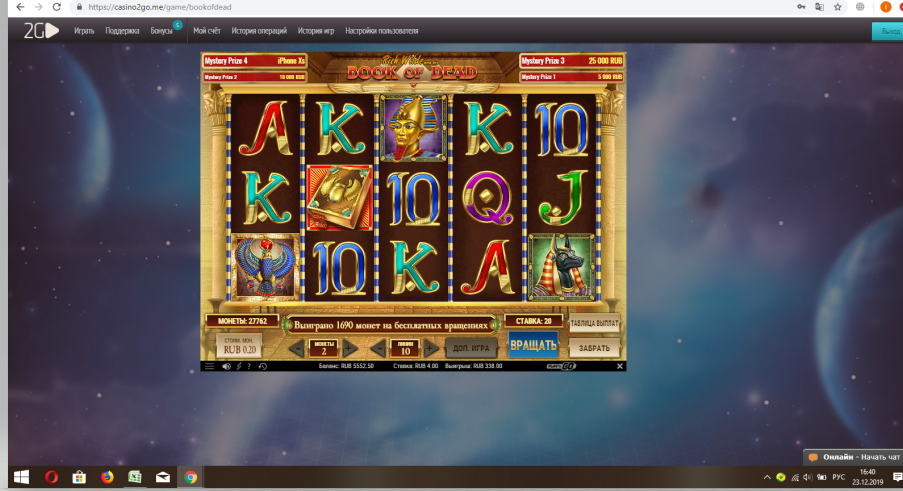Click the browser forward arrow
This screenshot has width=903, height=491.
39,7
